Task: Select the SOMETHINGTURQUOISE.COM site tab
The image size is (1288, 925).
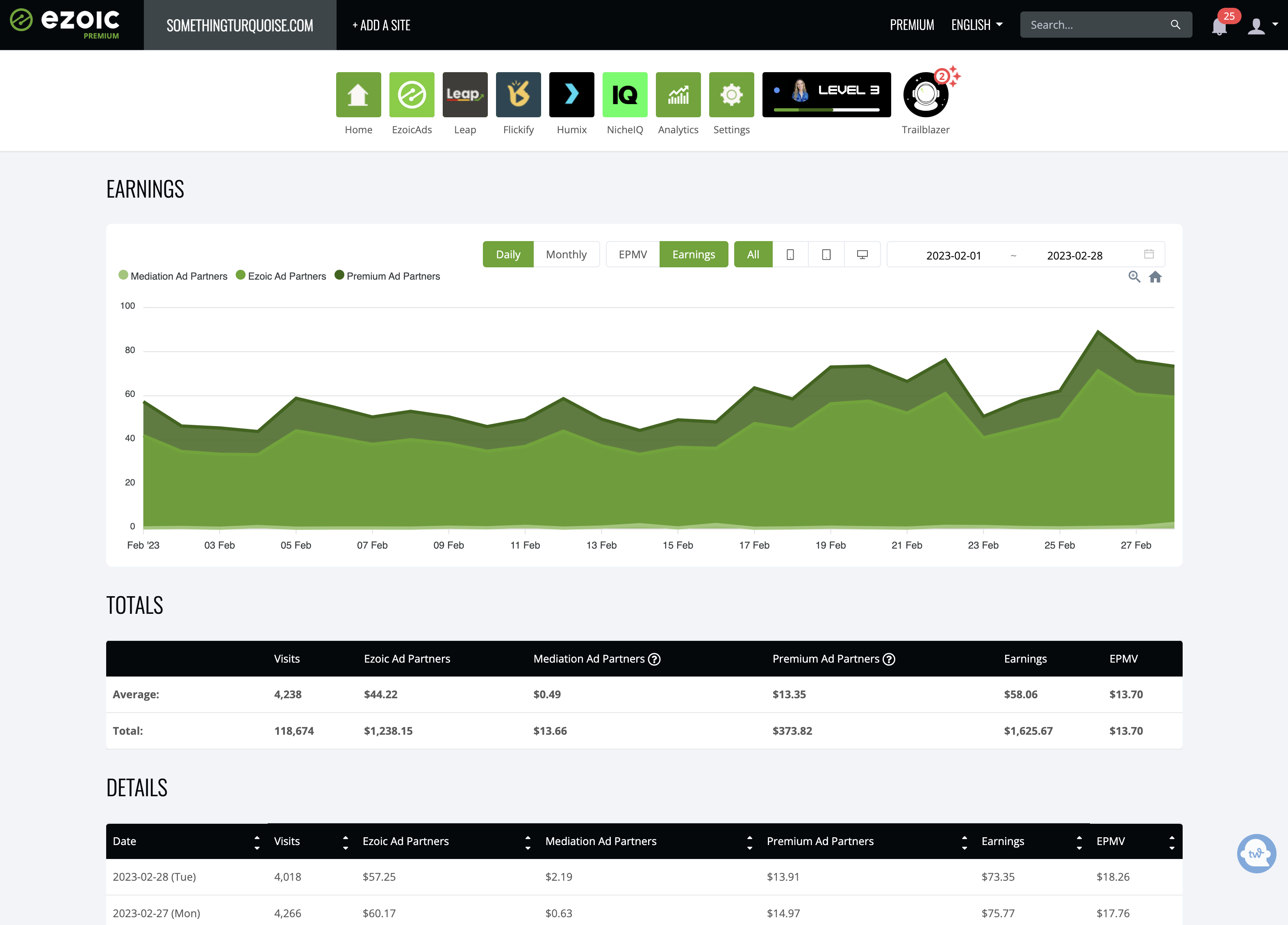Action: point(240,25)
